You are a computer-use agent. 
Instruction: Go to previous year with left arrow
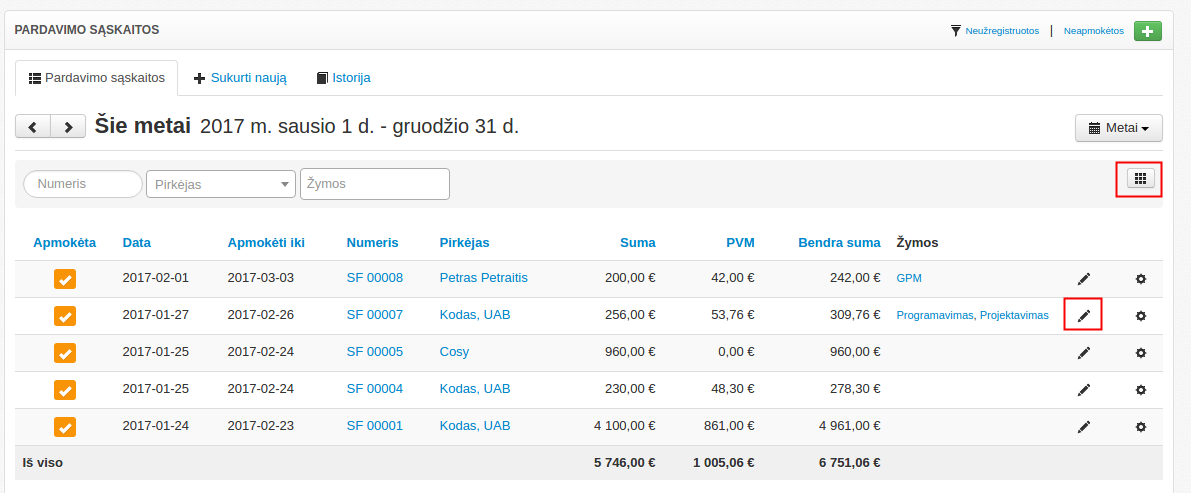[x=33, y=127]
